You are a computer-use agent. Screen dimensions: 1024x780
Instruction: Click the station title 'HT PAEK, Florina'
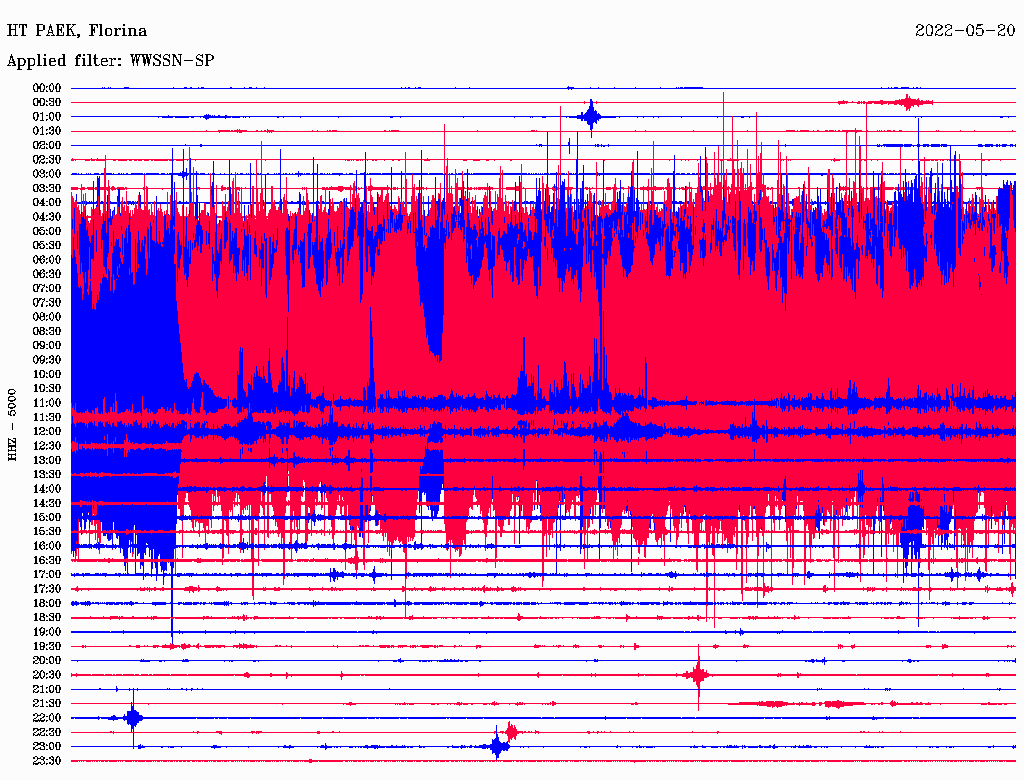click(x=76, y=31)
